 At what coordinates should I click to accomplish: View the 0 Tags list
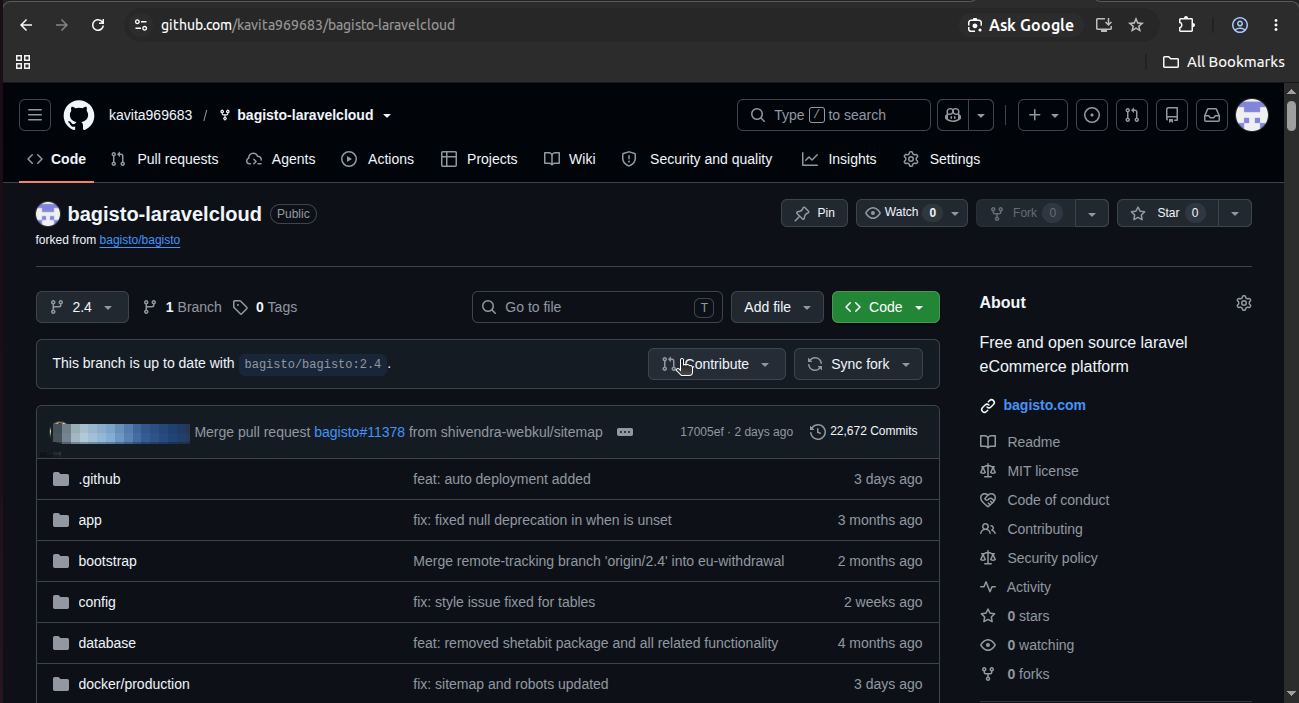265,307
